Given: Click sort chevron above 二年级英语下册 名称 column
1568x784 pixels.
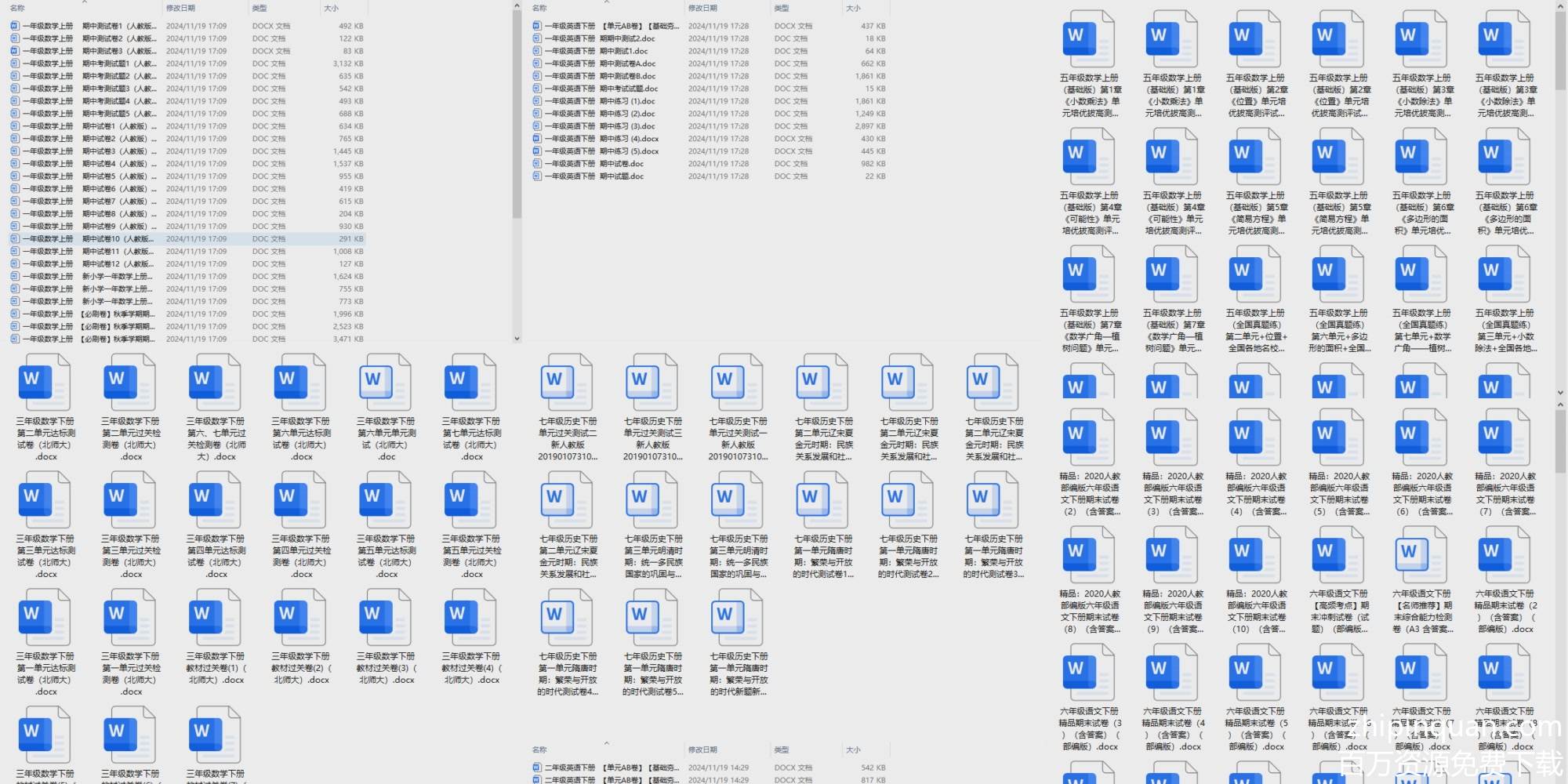Looking at the screenshot, I should tap(606, 742).
